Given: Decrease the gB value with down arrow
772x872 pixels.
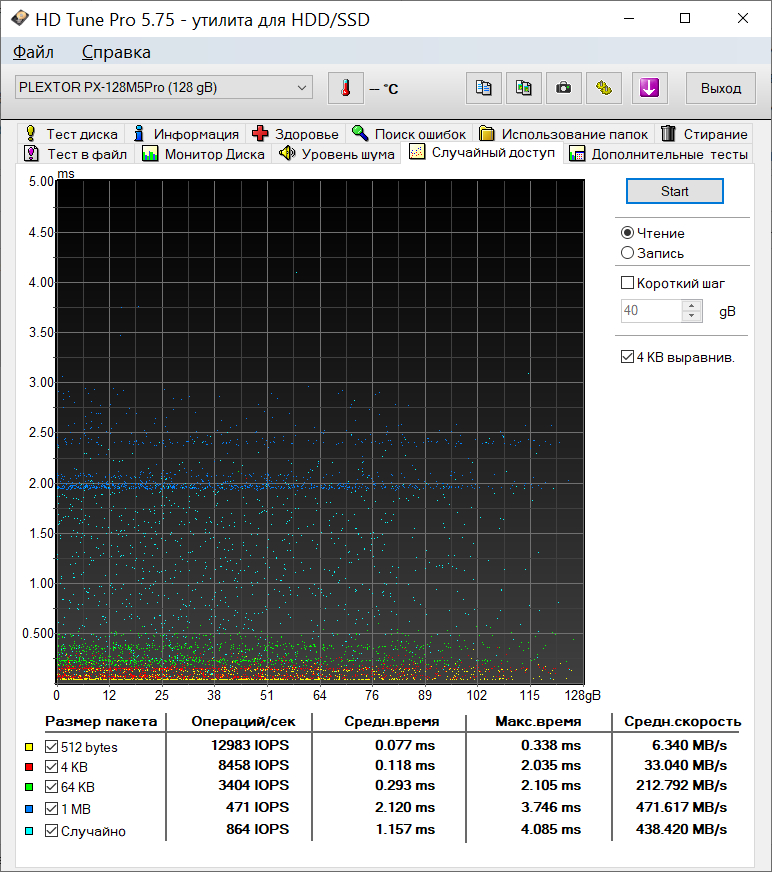Looking at the screenshot, I should pos(691,316).
